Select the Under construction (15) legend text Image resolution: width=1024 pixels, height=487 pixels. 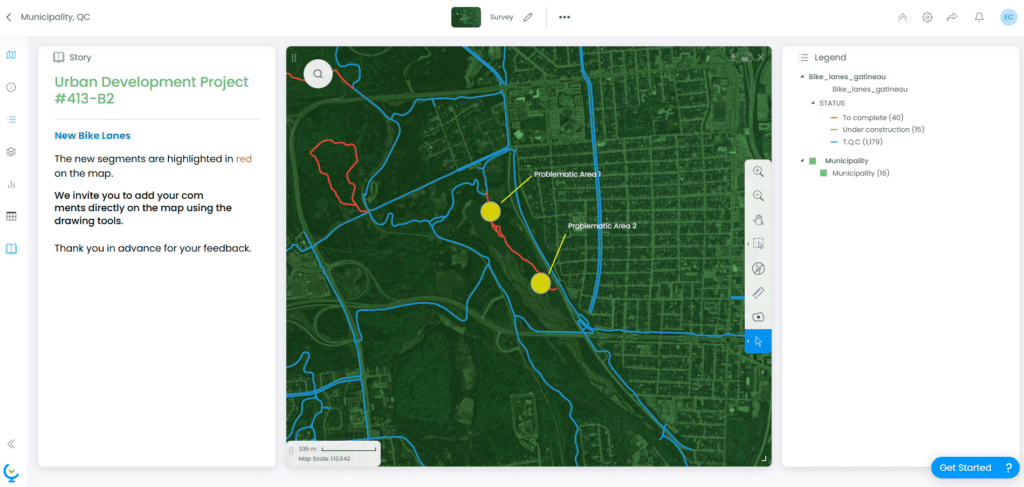(883, 129)
